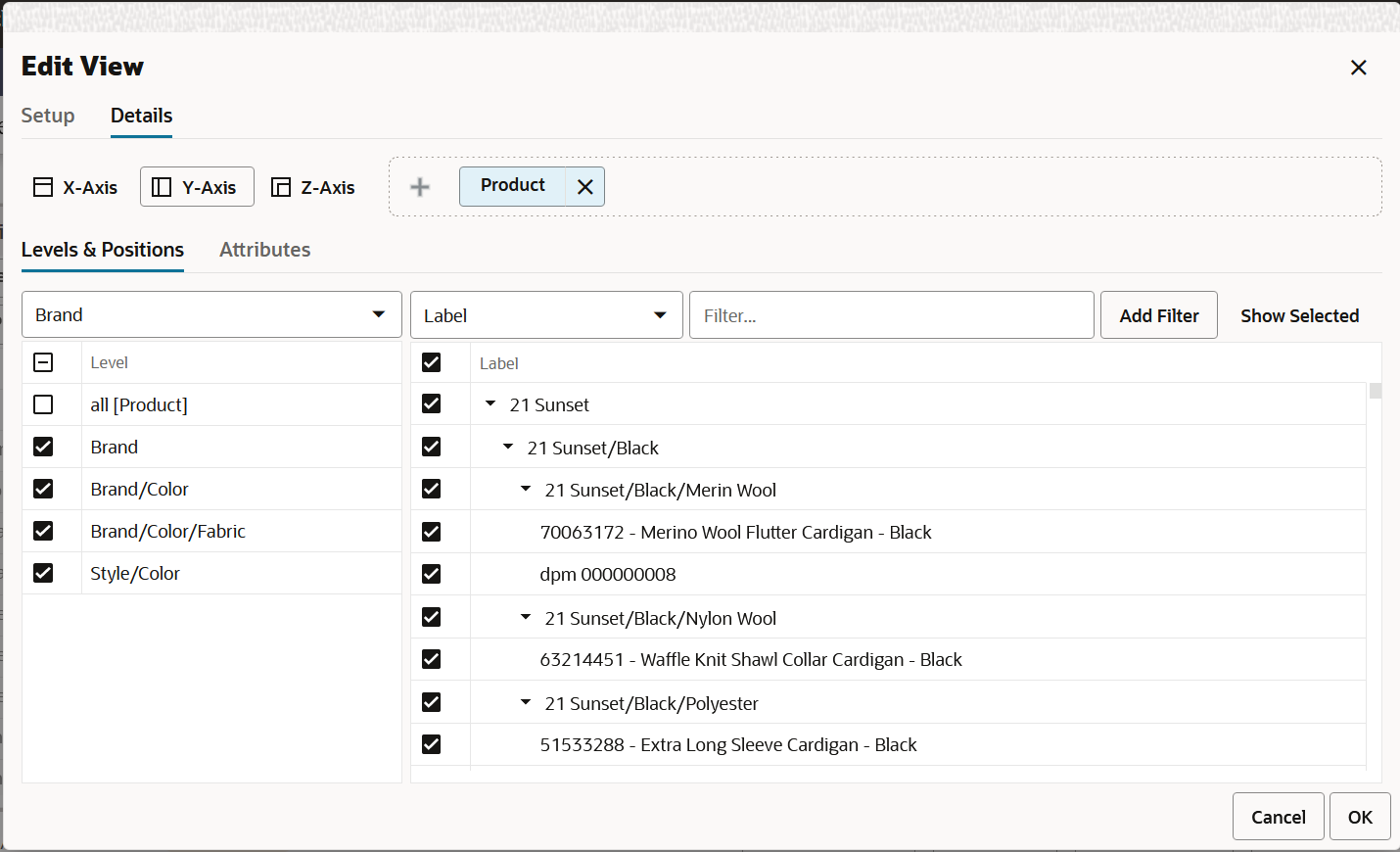Uncheck the Brand level checkbox
The height and width of the screenshot is (852, 1400).
(43, 447)
